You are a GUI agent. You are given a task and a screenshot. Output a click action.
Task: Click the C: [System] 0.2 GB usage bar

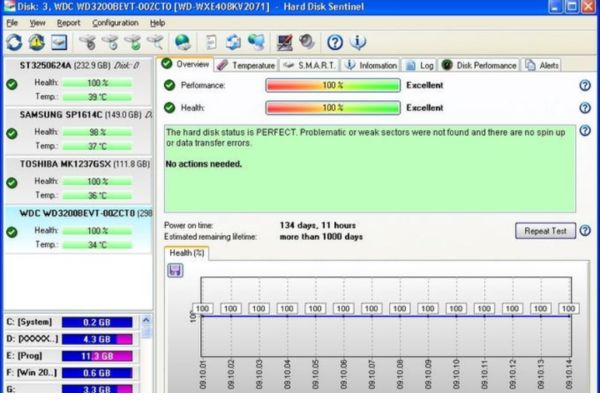[x=97, y=322]
